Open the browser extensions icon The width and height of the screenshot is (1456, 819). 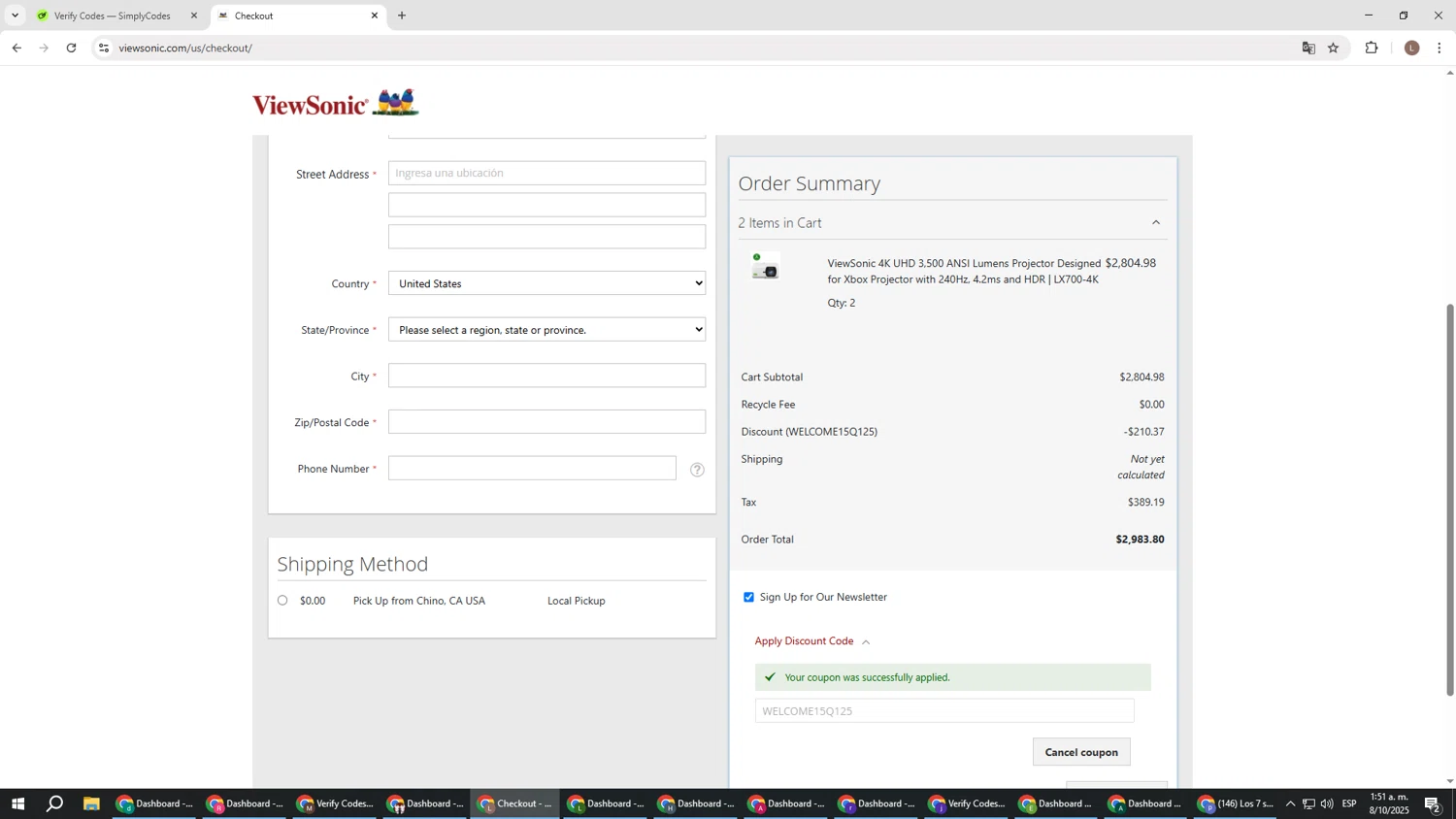tap(1372, 48)
